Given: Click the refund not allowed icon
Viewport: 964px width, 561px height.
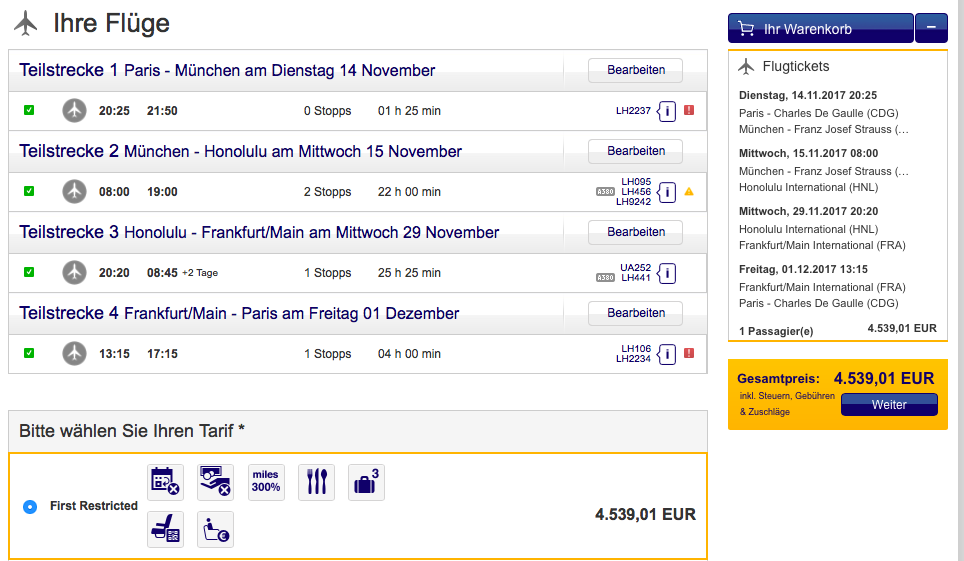Looking at the screenshot, I should (215, 482).
